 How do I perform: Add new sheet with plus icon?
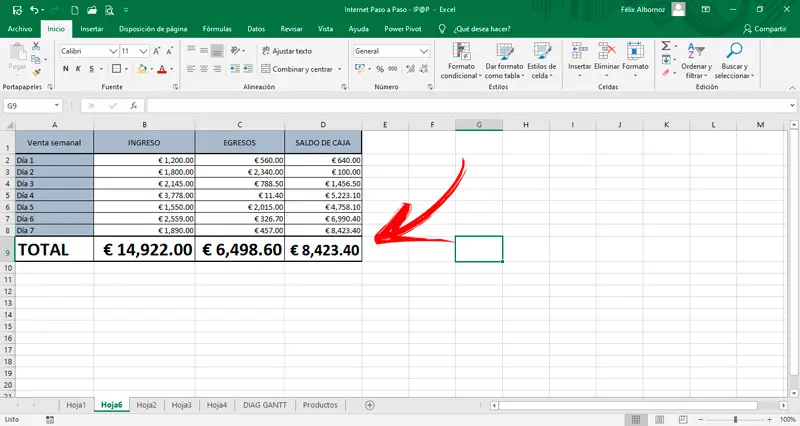click(369, 405)
